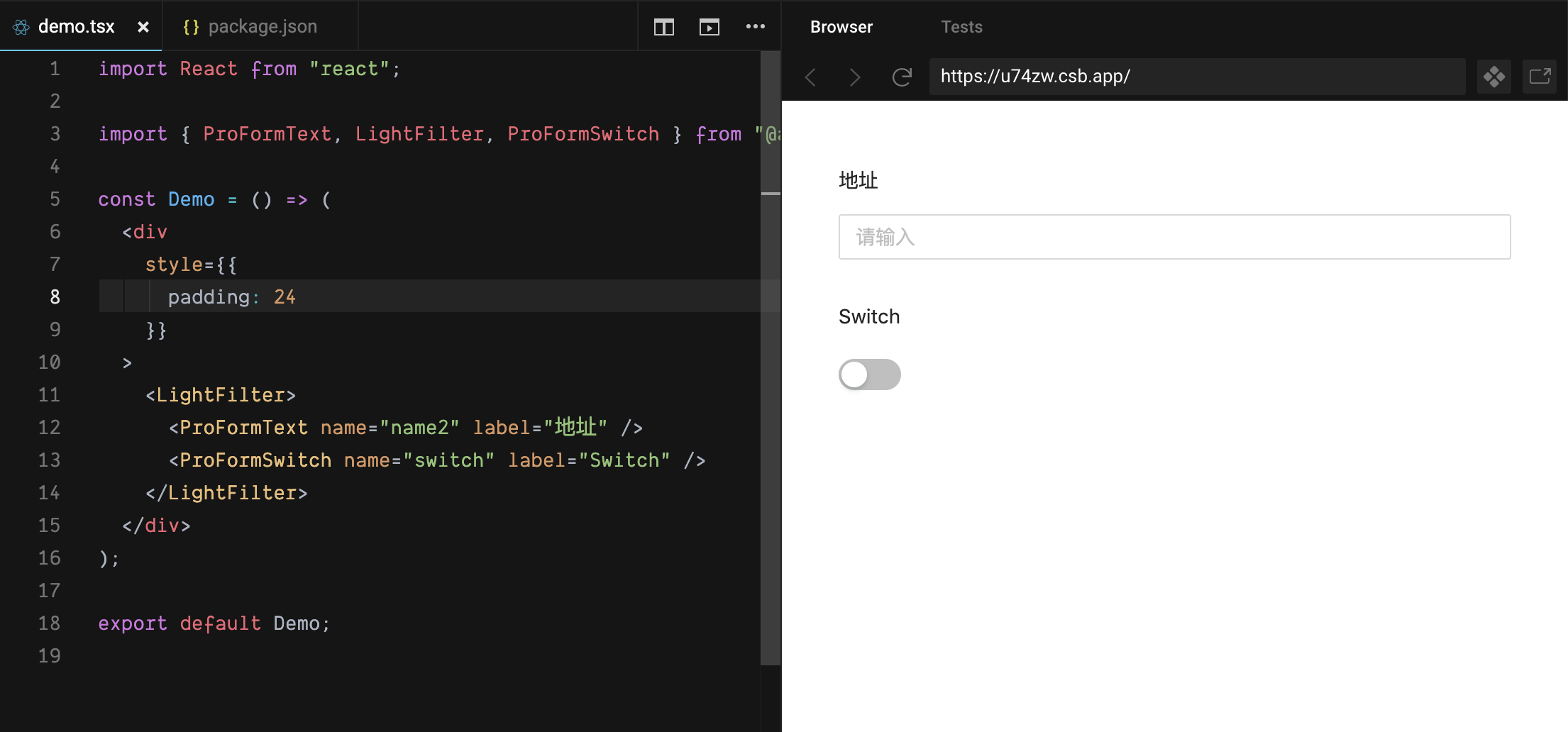Click the LightFilter tag on line 11

[x=220, y=394]
